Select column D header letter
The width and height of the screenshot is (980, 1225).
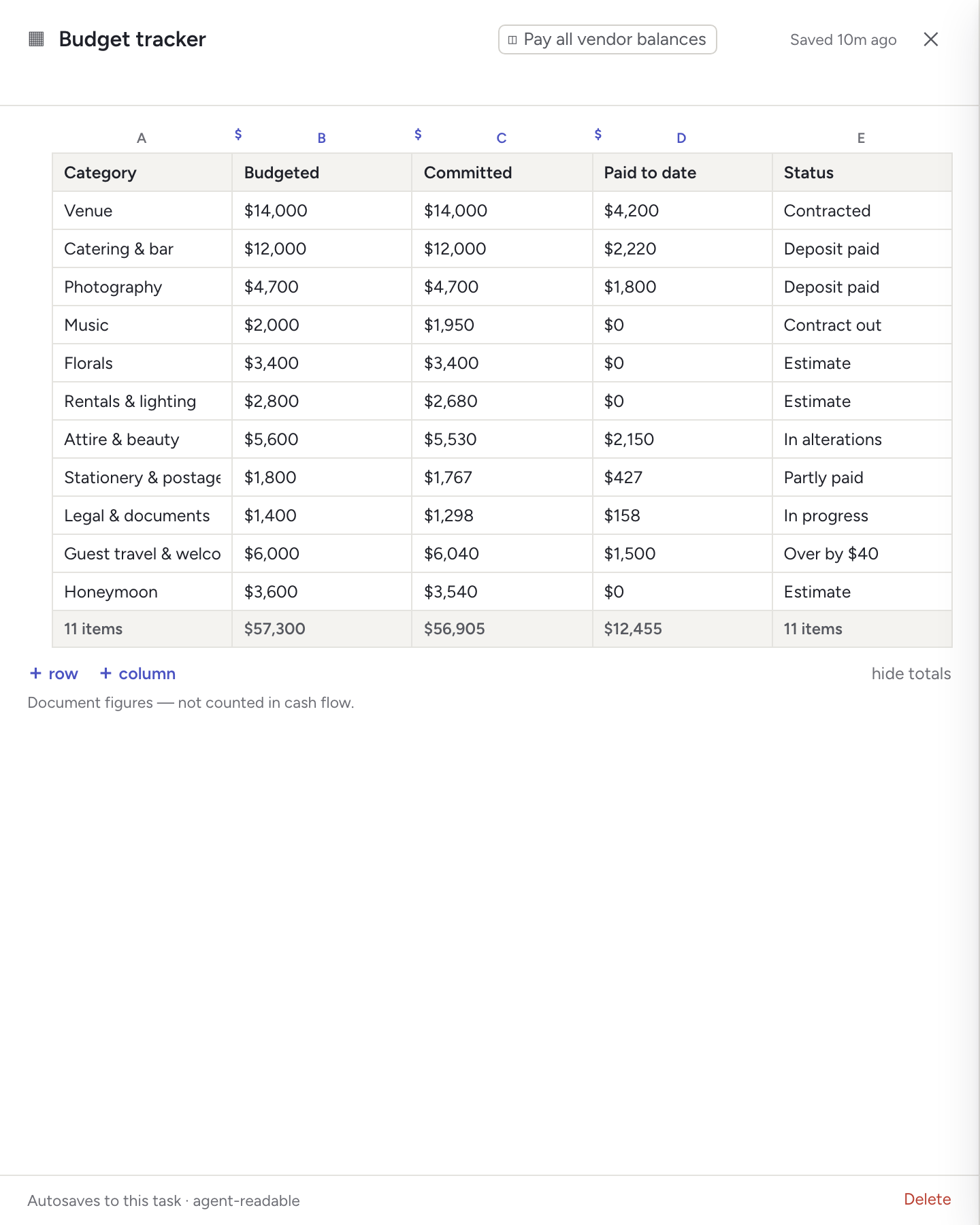tap(681, 138)
